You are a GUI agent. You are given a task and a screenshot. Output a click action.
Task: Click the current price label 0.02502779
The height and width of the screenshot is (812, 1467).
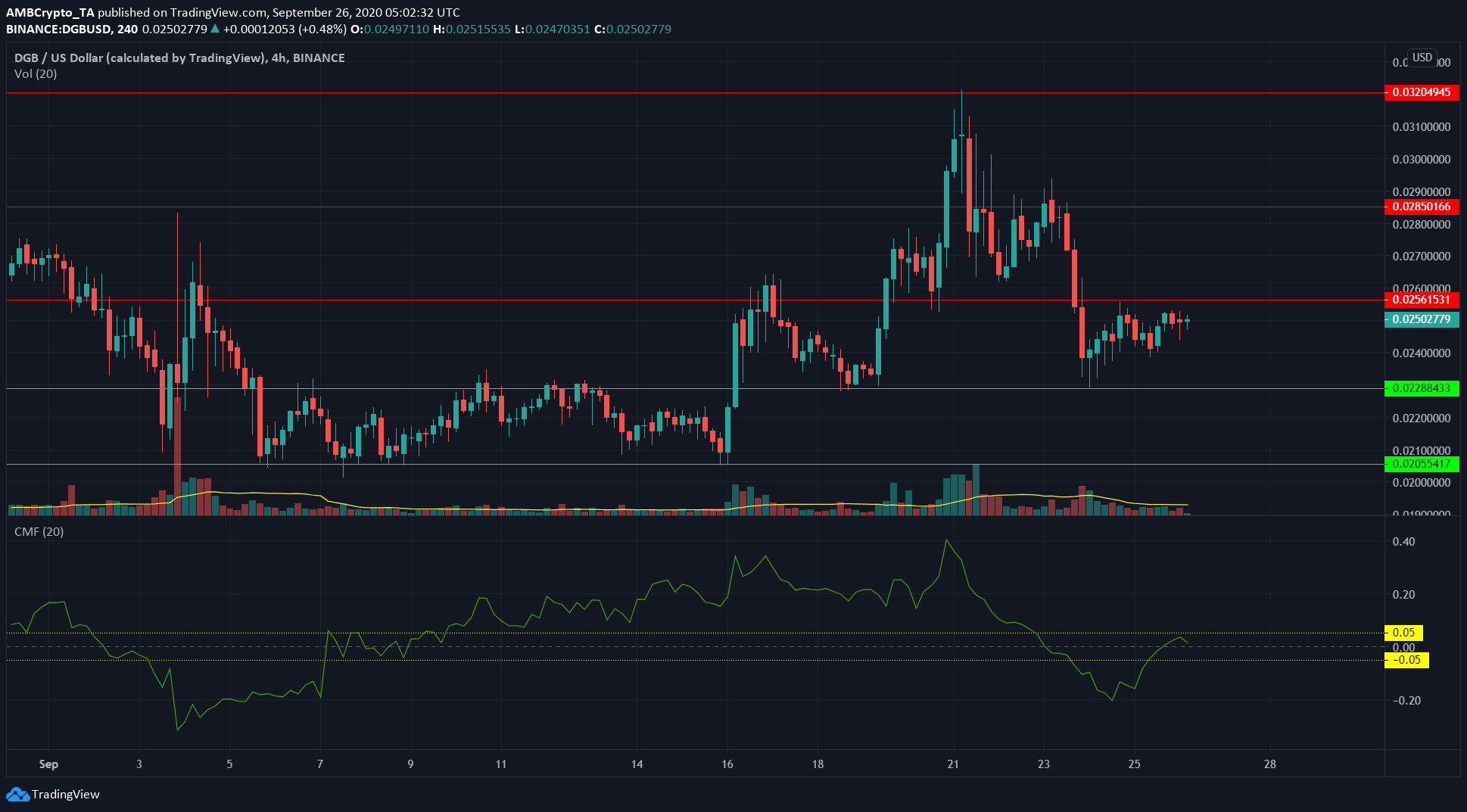(1422, 319)
